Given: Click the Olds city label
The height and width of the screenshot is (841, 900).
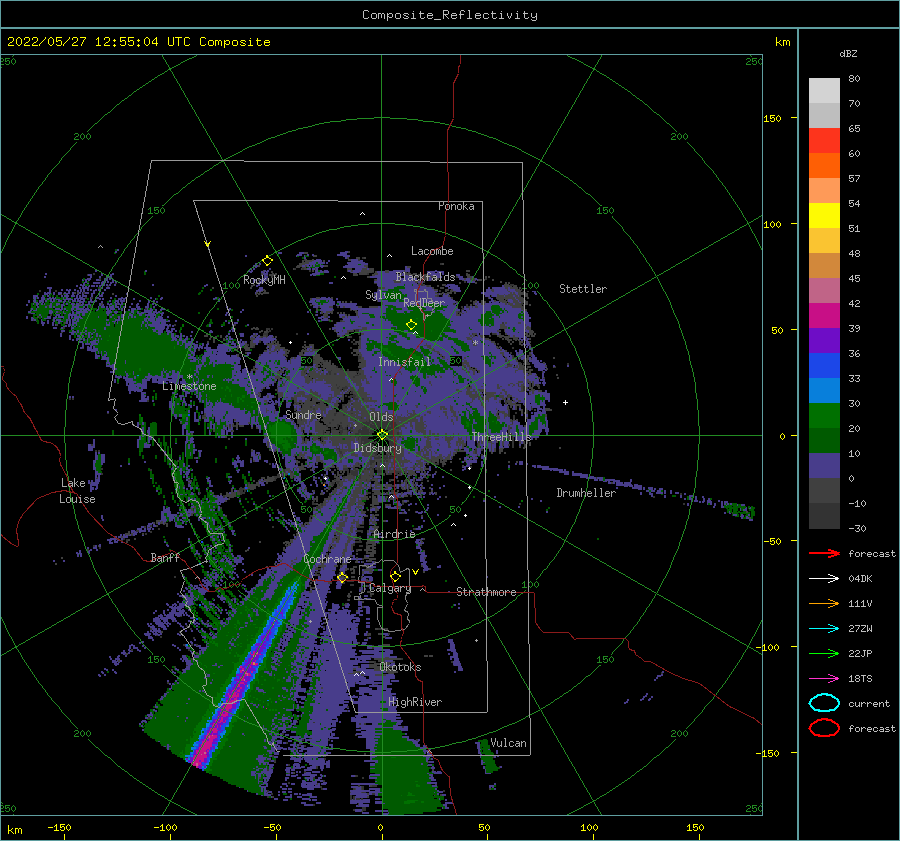Looking at the screenshot, I should point(381,417).
